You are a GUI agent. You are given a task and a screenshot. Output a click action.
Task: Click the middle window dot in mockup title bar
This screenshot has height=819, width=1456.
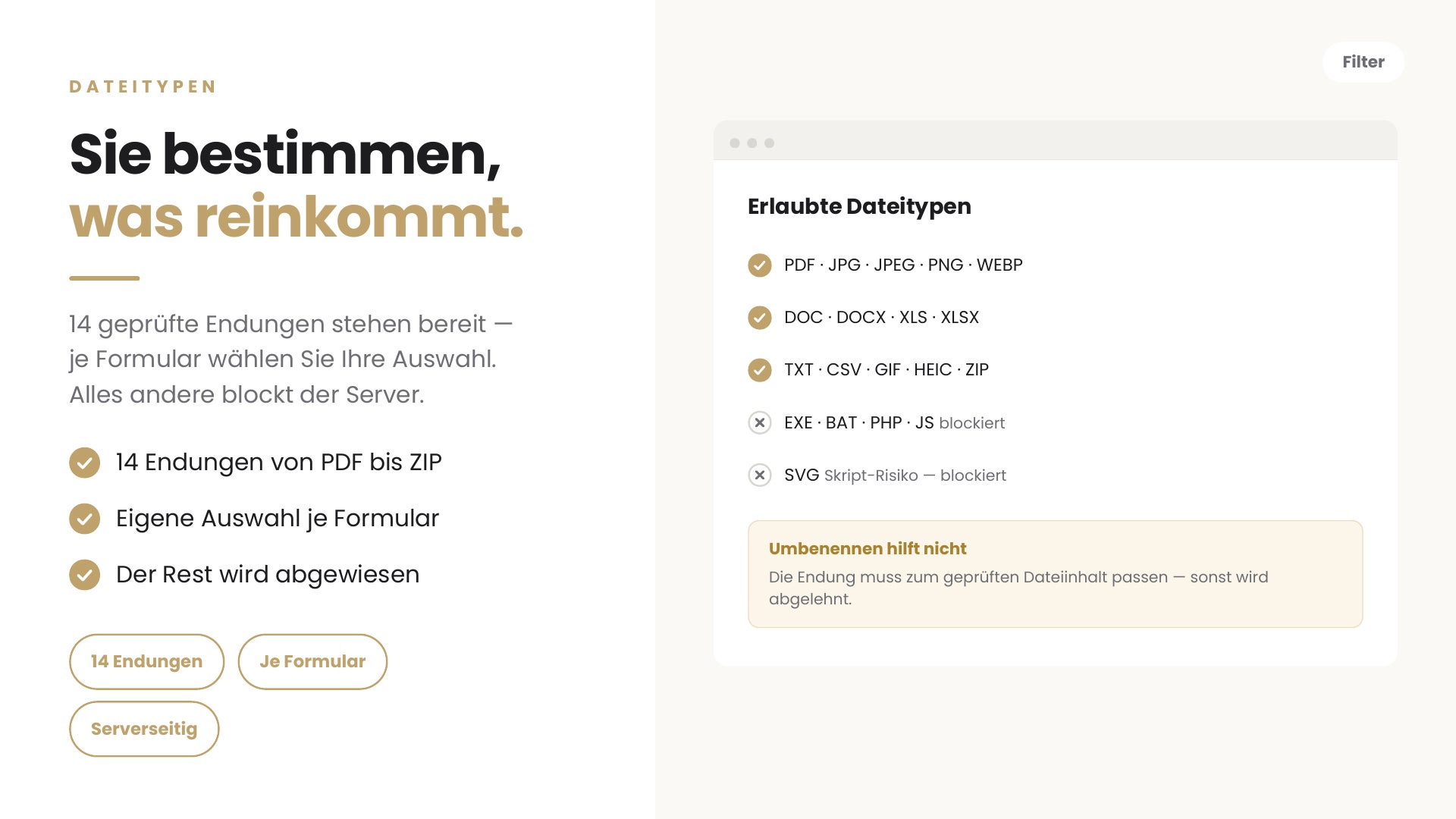(x=752, y=143)
